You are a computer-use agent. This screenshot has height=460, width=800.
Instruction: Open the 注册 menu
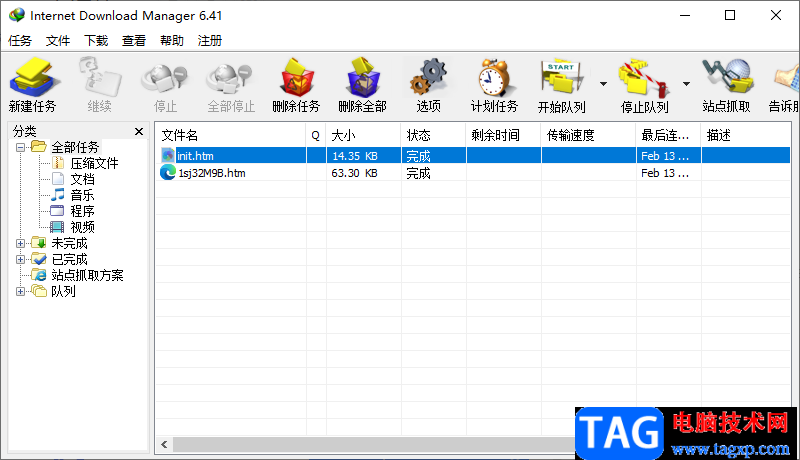coord(210,40)
